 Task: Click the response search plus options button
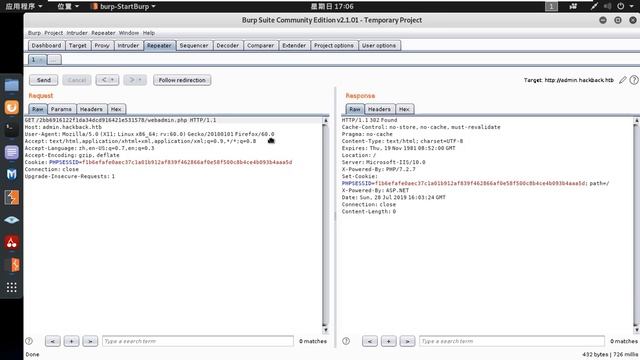pyautogui.click(x=389, y=341)
